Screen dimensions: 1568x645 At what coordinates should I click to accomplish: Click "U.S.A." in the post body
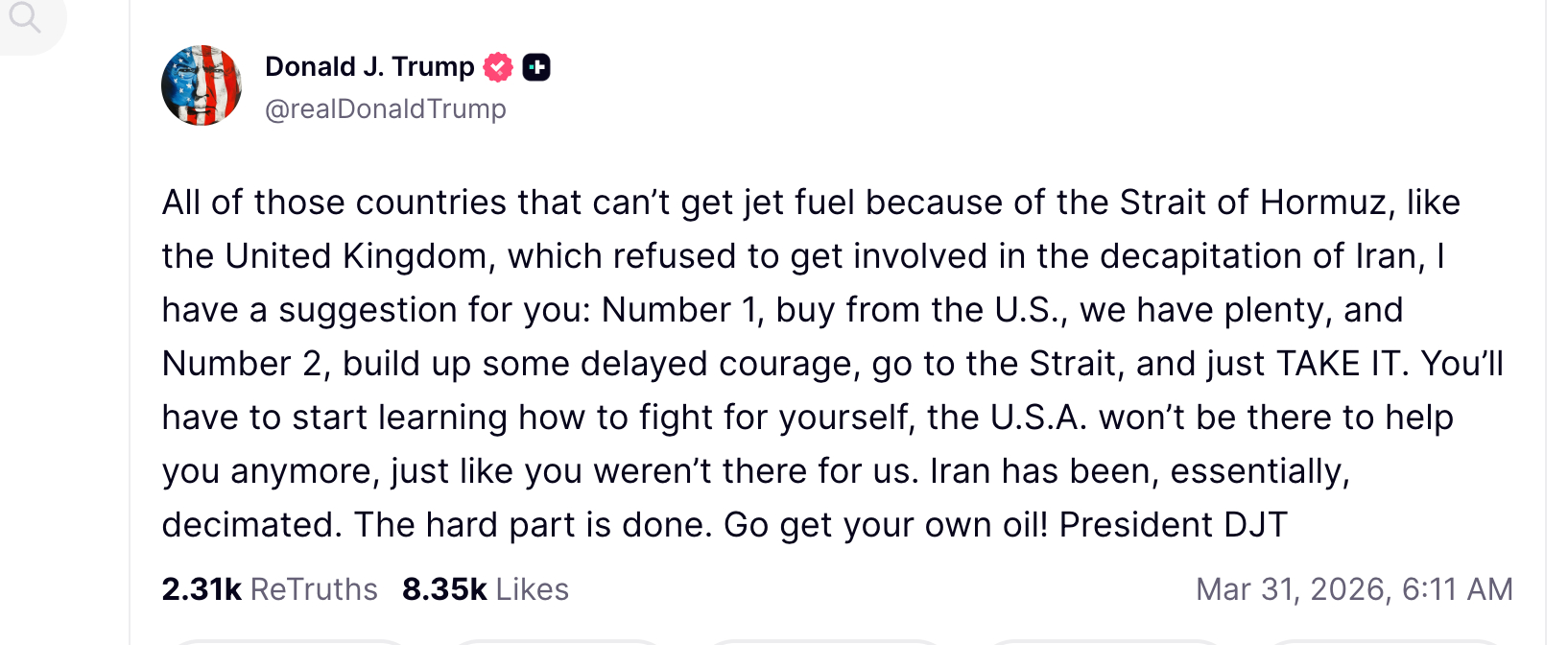1039,418
